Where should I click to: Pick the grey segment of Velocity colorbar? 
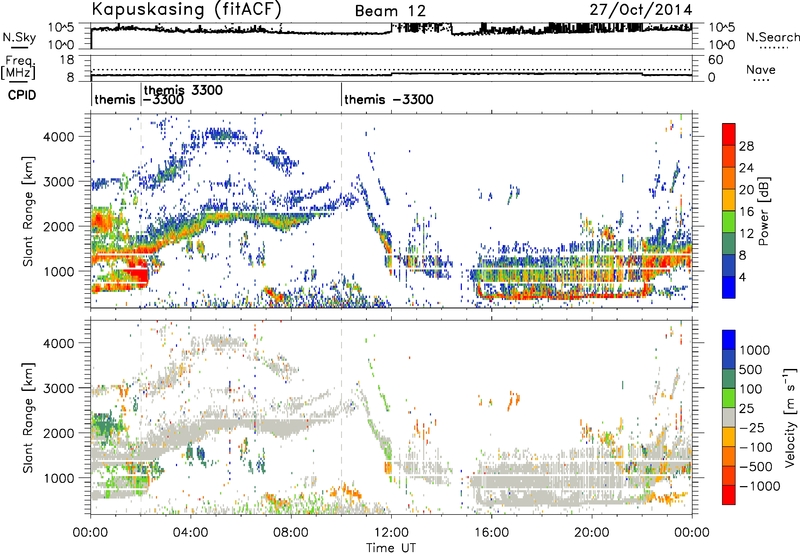click(x=729, y=417)
